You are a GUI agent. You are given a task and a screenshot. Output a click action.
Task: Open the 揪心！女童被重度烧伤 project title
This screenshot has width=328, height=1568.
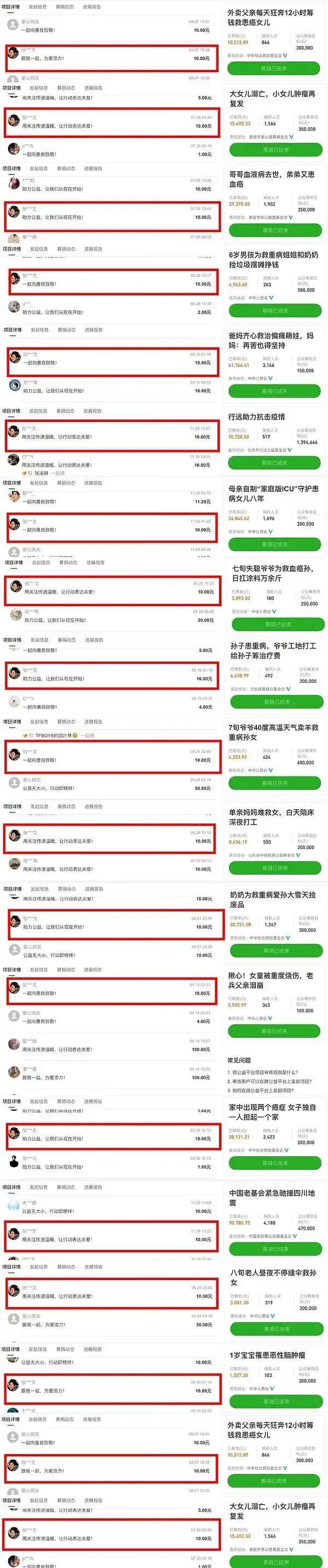click(x=271, y=980)
